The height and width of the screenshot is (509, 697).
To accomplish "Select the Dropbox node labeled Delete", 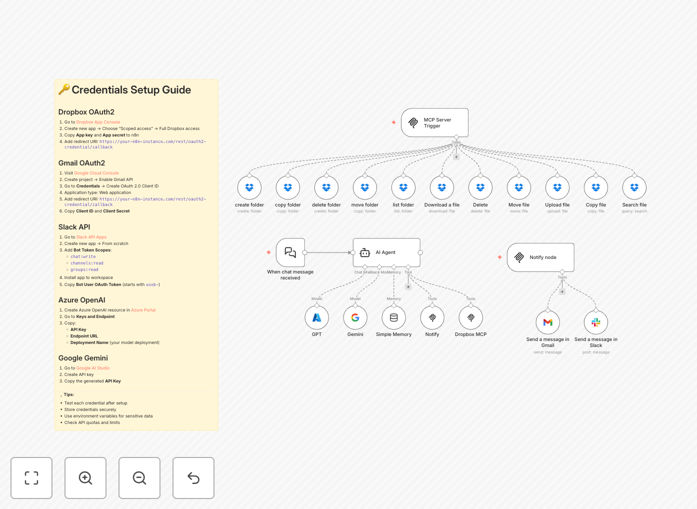I will pyautogui.click(x=480, y=188).
